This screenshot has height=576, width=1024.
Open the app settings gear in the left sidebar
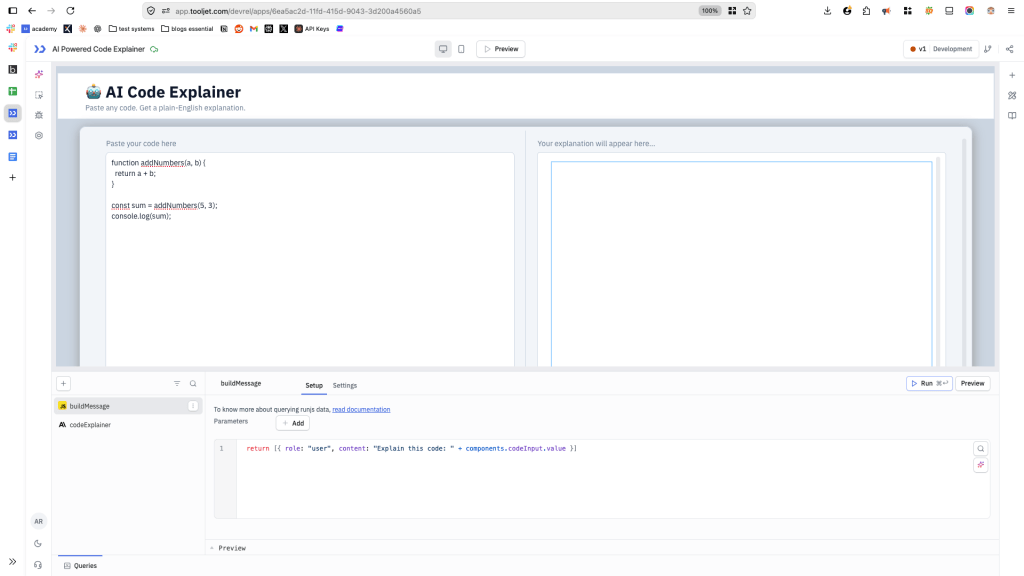[38, 135]
